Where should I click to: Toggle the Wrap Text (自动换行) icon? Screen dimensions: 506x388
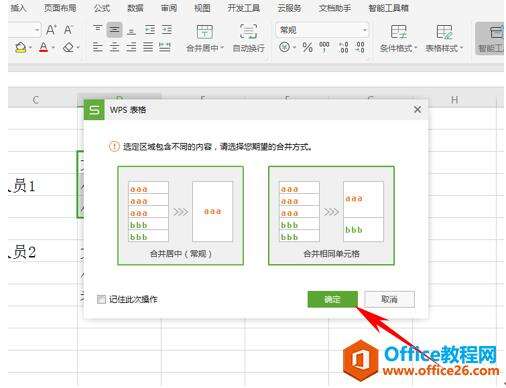point(249,32)
